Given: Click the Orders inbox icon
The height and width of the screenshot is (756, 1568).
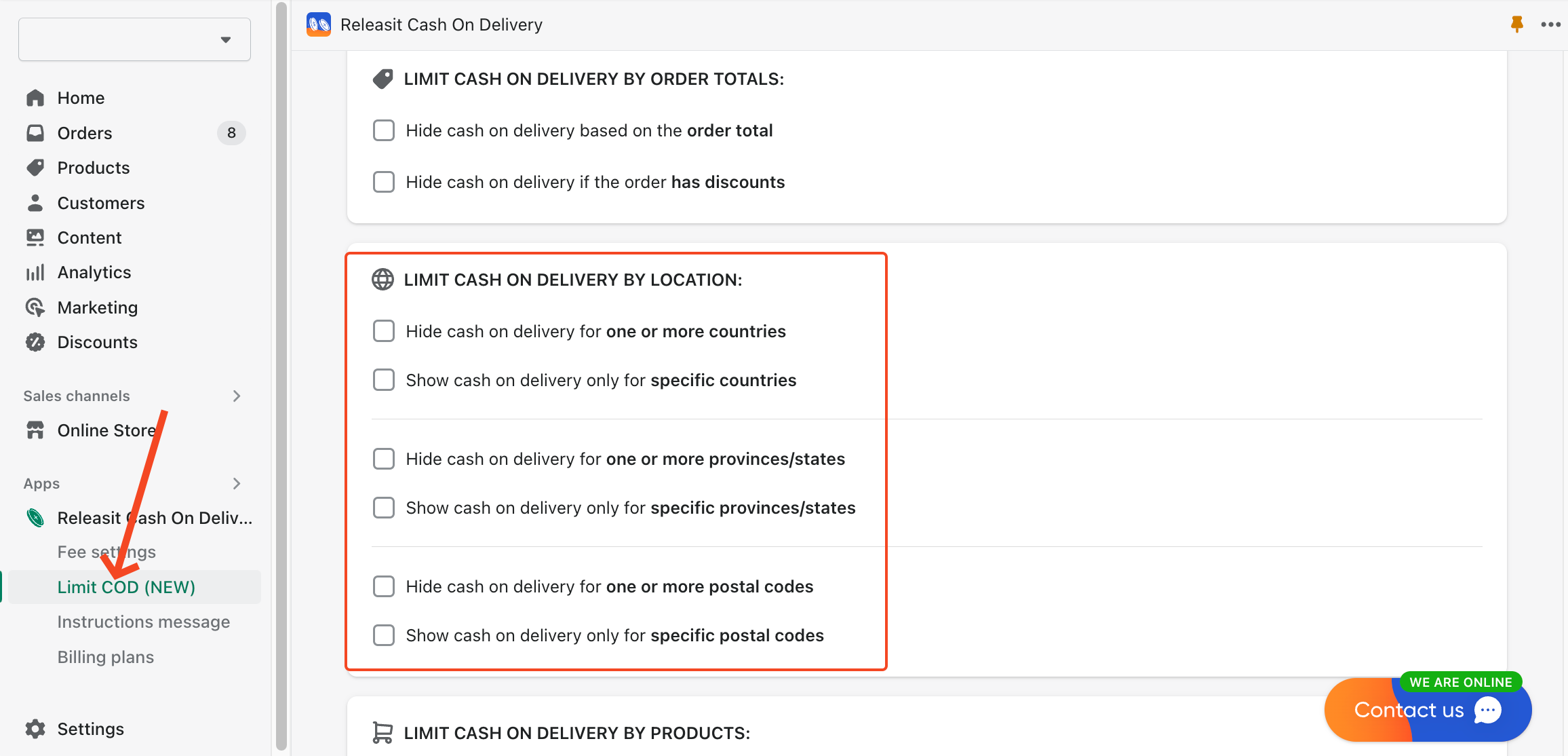Looking at the screenshot, I should click(35, 133).
